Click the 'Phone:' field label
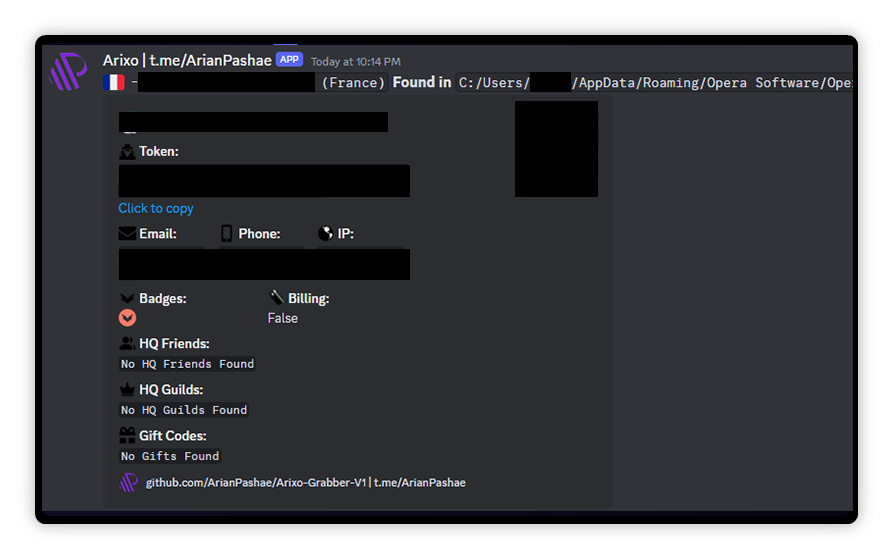 click(259, 233)
